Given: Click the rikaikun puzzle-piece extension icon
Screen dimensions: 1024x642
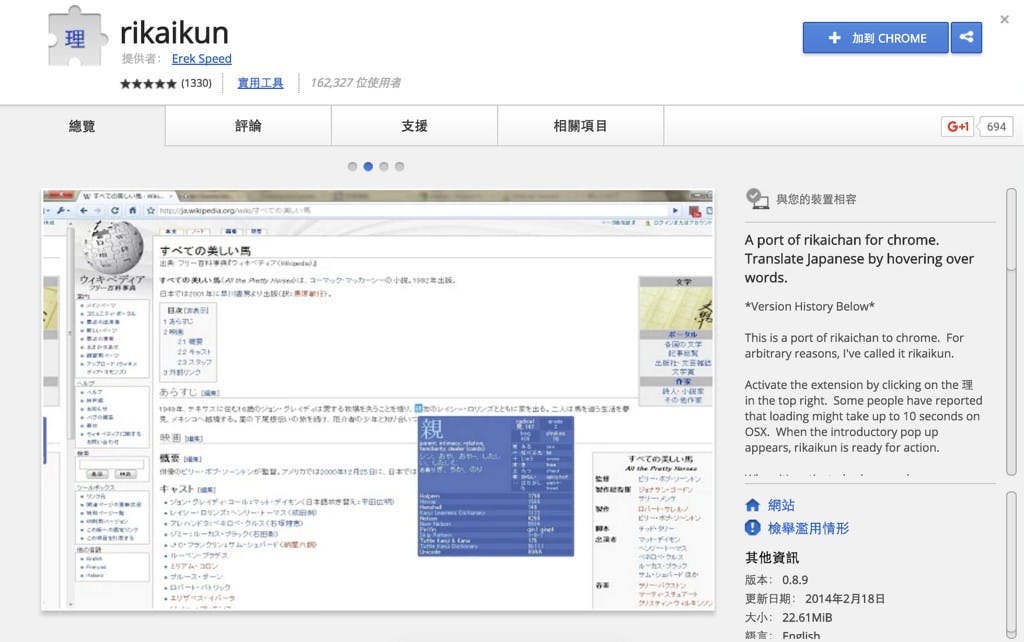Looking at the screenshot, I should (77, 37).
